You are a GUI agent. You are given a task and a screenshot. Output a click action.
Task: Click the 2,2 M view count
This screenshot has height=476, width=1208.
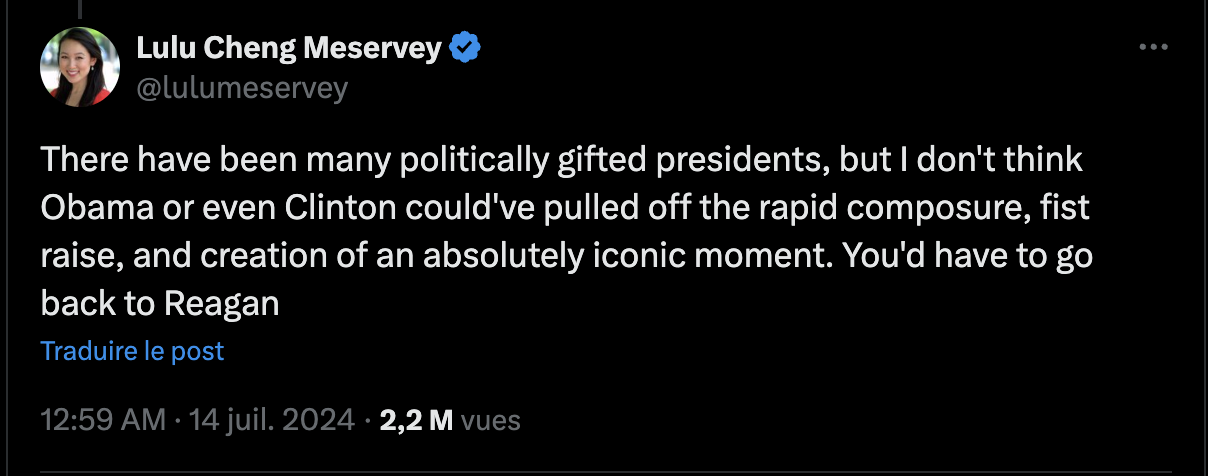(x=417, y=420)
